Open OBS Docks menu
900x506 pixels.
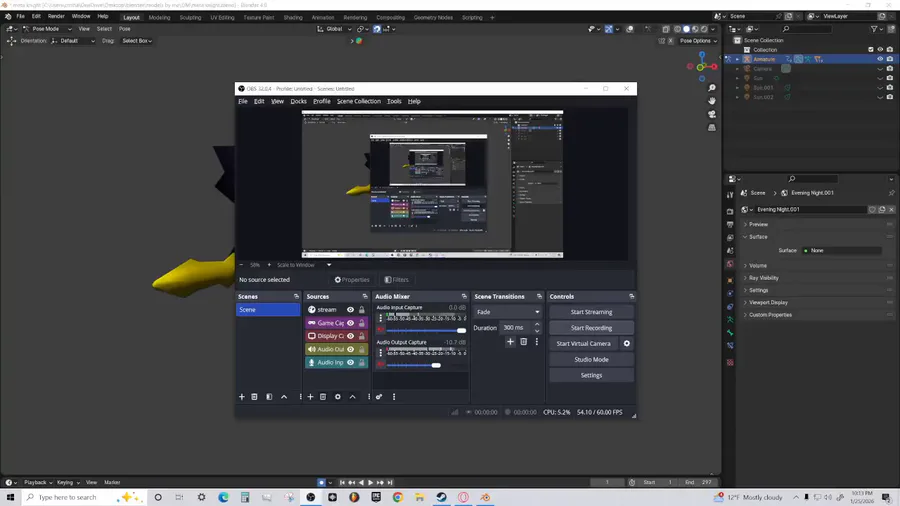(298, 101)
